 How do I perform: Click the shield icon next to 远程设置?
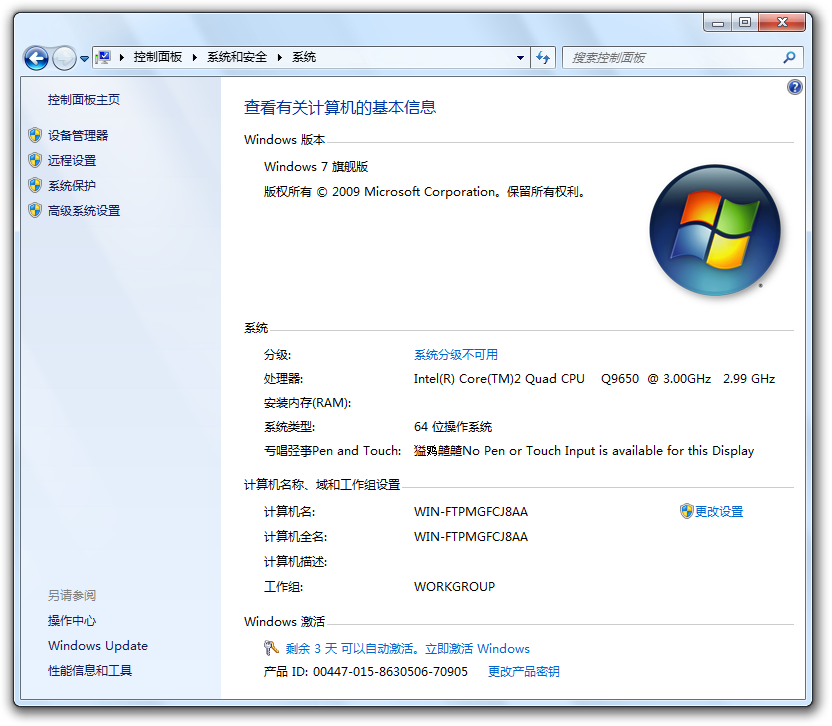[35, 160]
